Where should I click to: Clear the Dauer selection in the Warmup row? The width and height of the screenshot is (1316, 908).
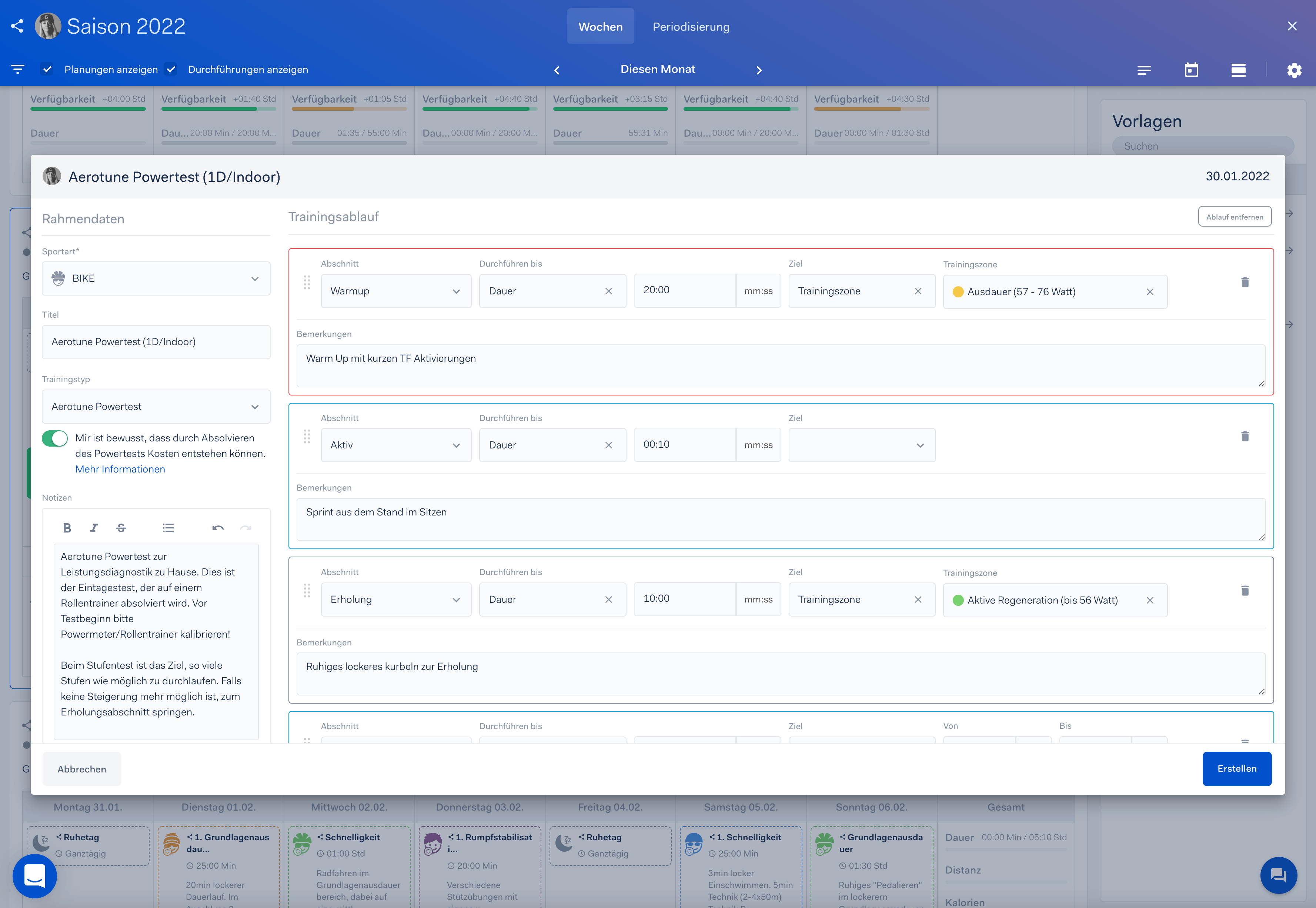pos(608,291)
